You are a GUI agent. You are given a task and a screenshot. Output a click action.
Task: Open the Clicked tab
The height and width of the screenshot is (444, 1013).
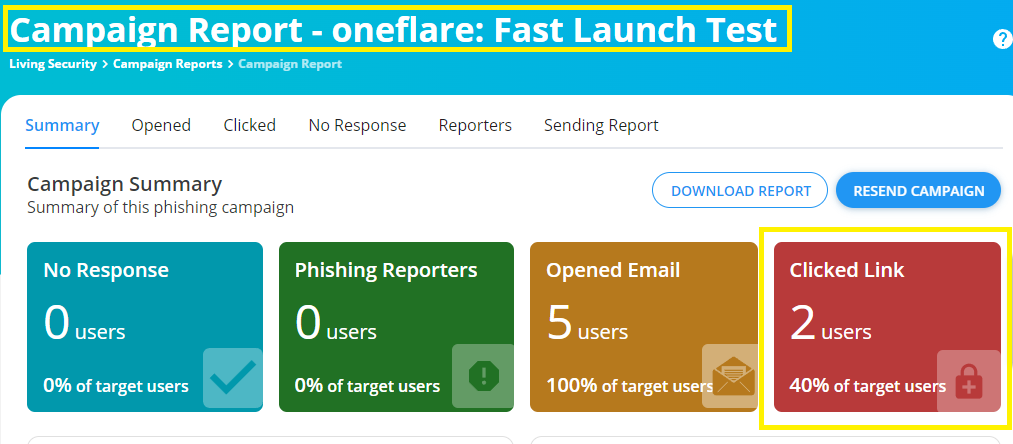coord(249,125)
